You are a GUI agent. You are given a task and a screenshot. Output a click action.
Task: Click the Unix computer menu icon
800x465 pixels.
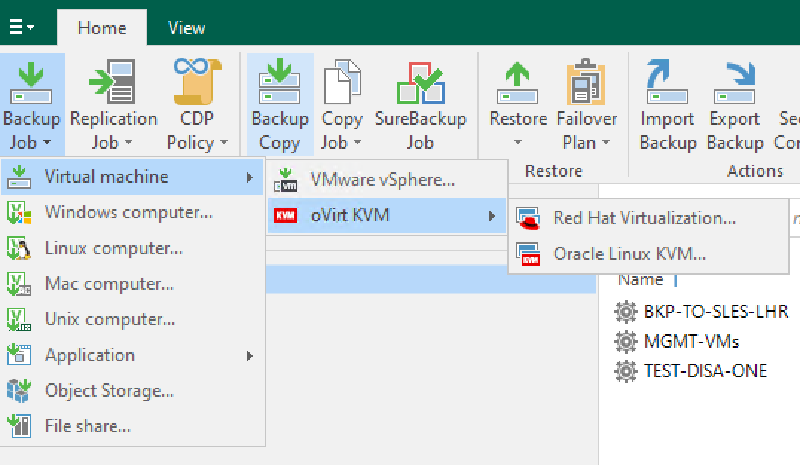point(19,320)
